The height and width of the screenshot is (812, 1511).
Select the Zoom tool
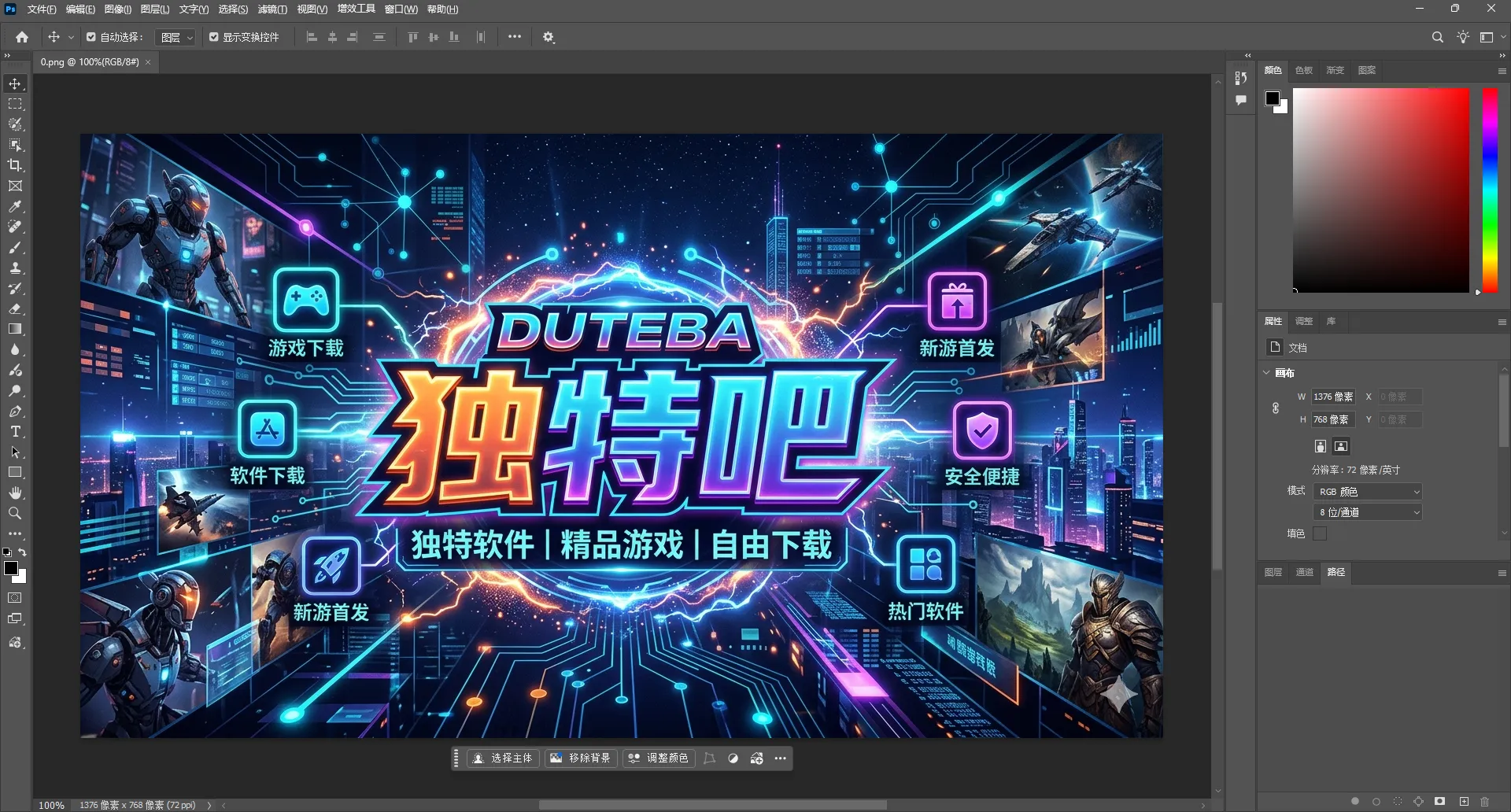click(x=15, y=513)
